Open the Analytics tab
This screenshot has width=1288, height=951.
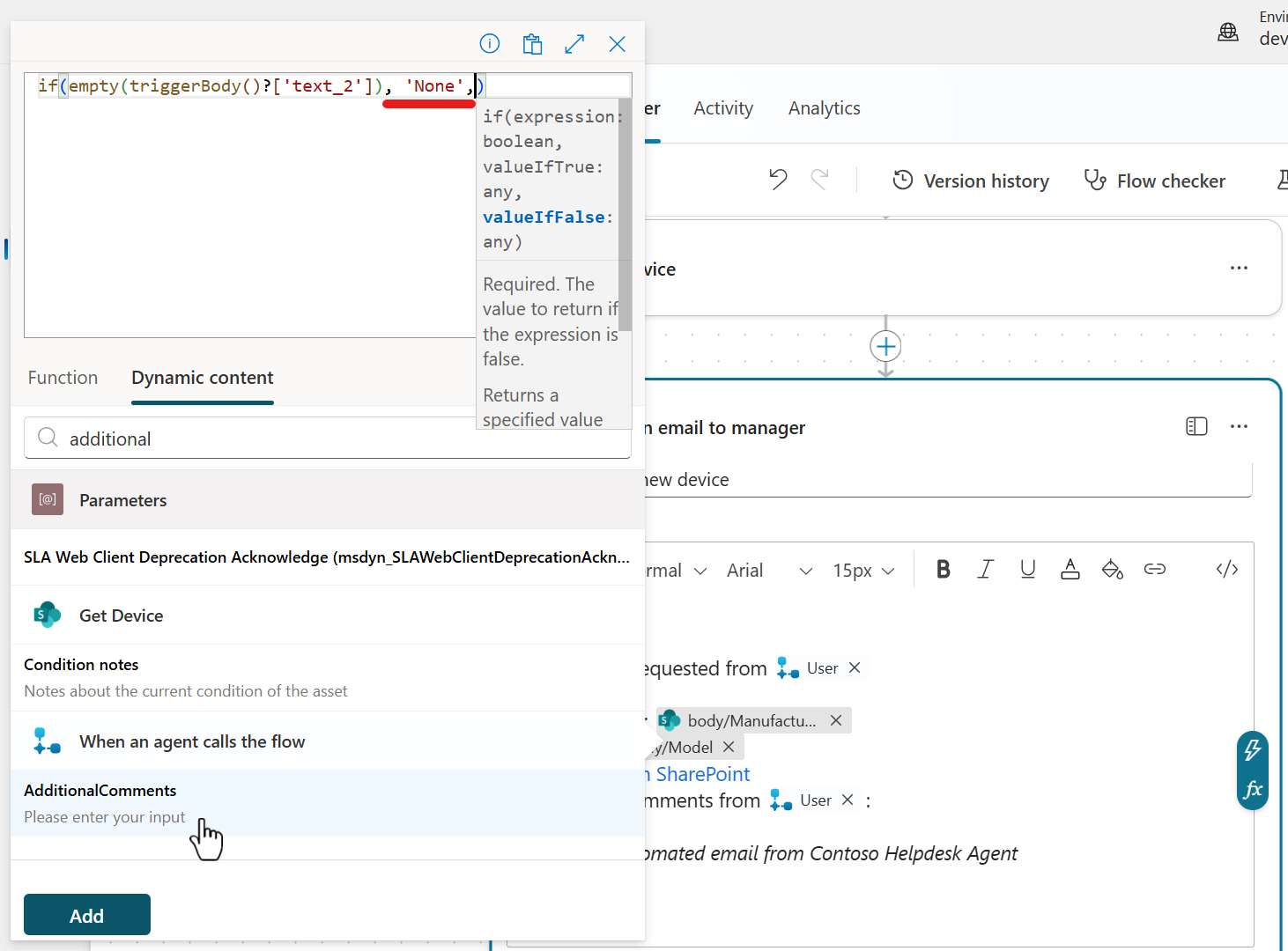[824, 108]
